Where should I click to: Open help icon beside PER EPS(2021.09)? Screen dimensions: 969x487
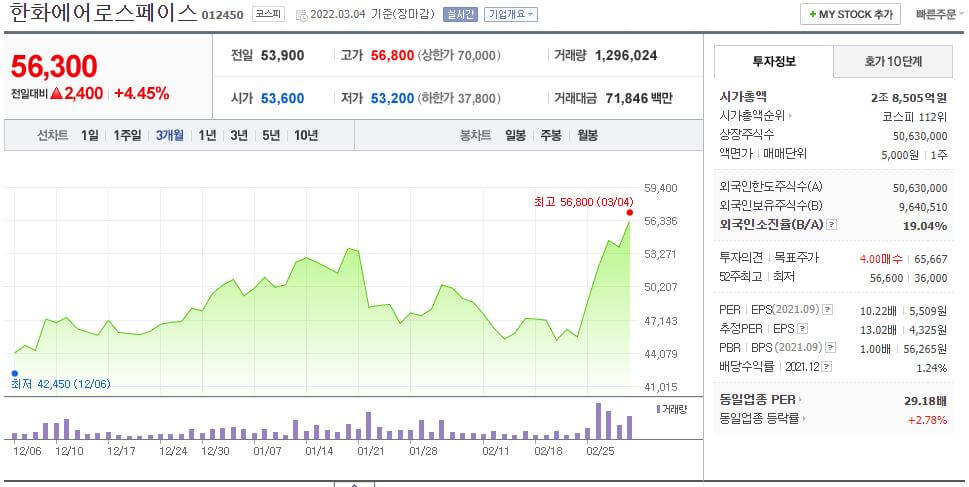(827, 310)
